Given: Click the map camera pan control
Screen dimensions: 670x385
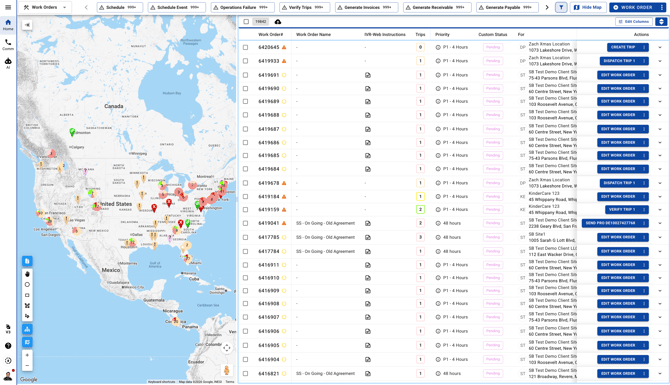Looking at the screenshot, I should click(x=226, y=348).
